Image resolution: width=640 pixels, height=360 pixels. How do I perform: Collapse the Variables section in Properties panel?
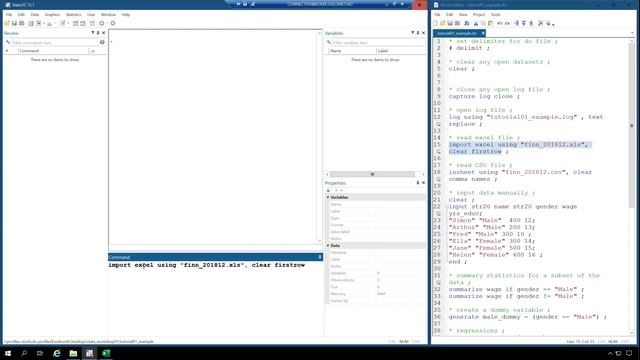click(x=328, y=197)
